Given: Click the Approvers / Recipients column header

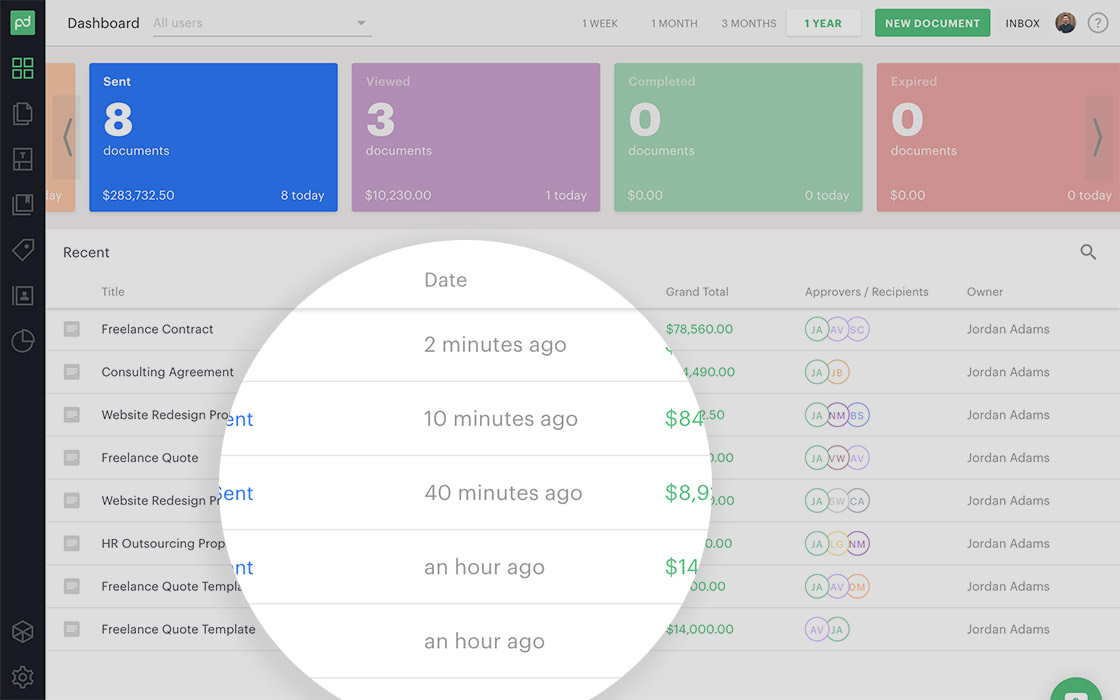Looking at the screenshot, I should point(866,291).
